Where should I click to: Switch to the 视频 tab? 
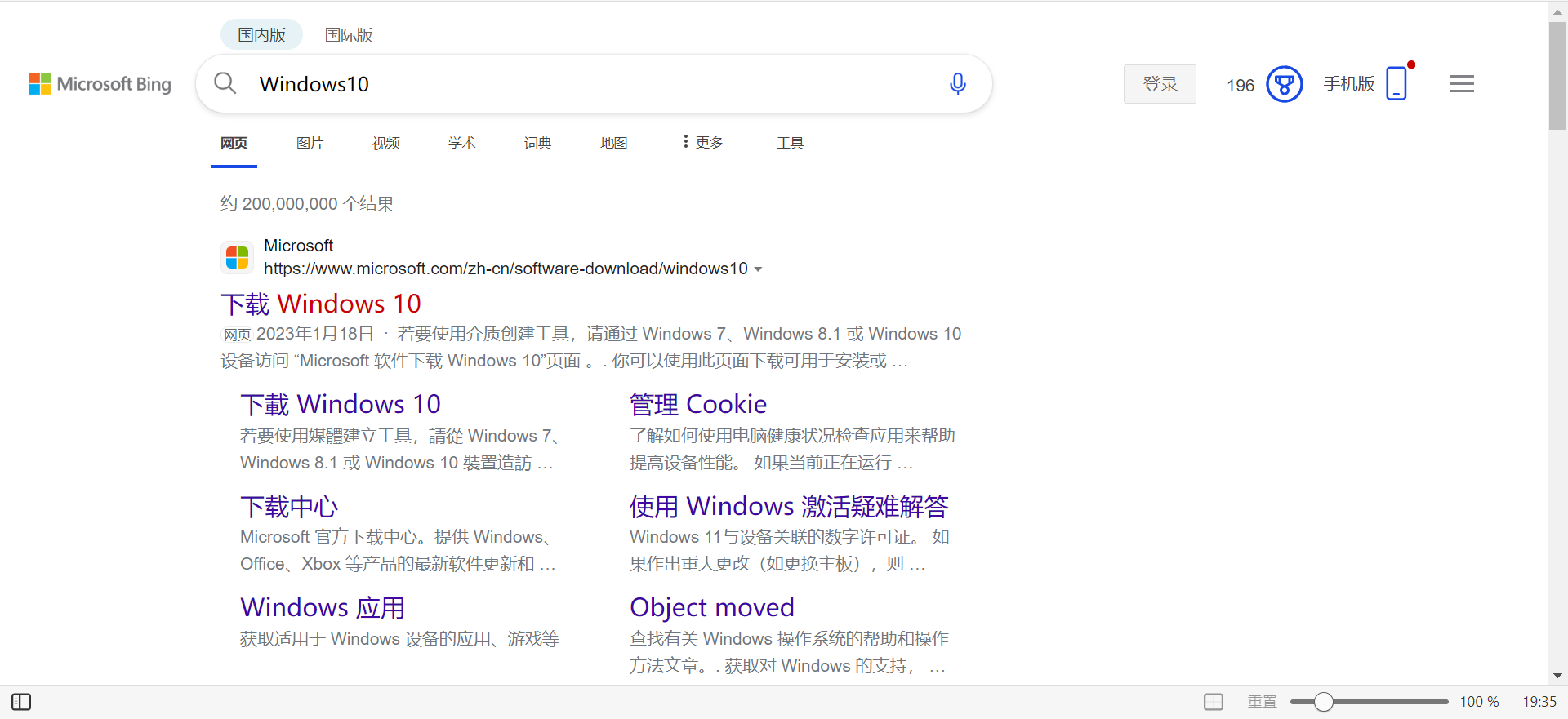385,143
